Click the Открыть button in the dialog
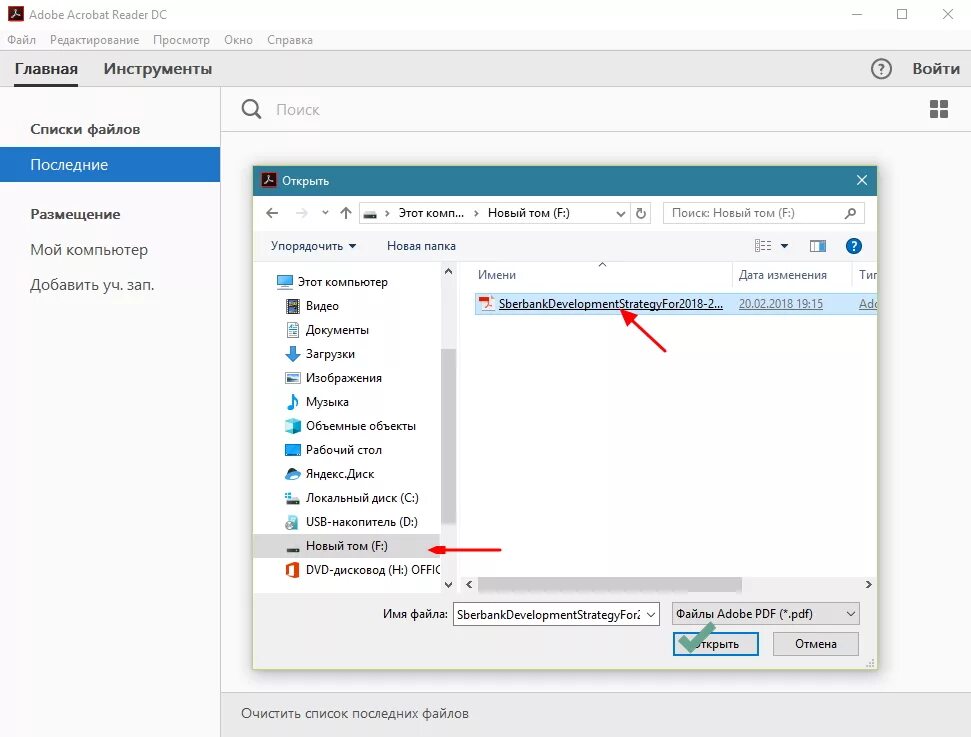Image resolution: width=971 pixels, height=737 pixels. [715, 643]
